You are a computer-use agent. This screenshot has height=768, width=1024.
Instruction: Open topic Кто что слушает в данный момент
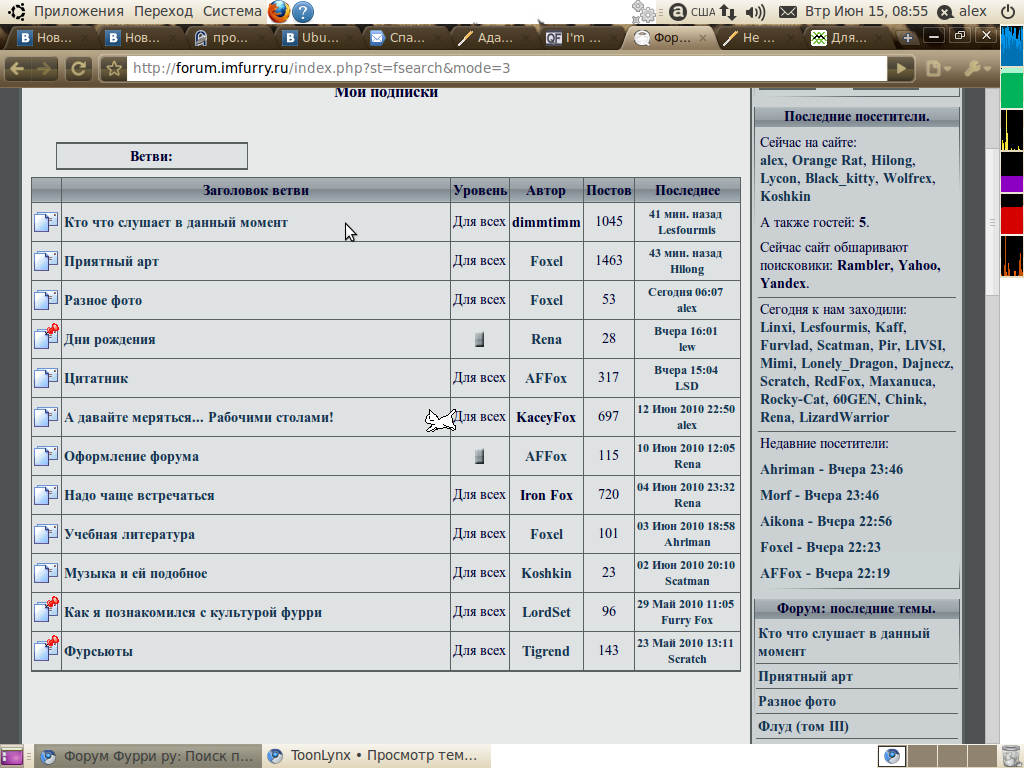(176, 222)
